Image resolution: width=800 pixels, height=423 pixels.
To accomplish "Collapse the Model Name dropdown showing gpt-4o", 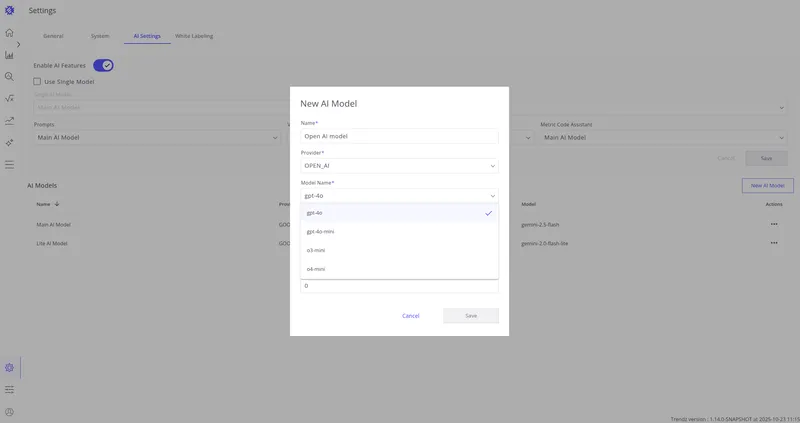I will [399, 196].
